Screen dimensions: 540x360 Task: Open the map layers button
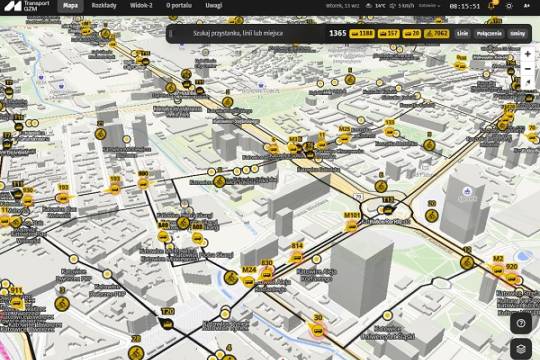pos(521,349)
